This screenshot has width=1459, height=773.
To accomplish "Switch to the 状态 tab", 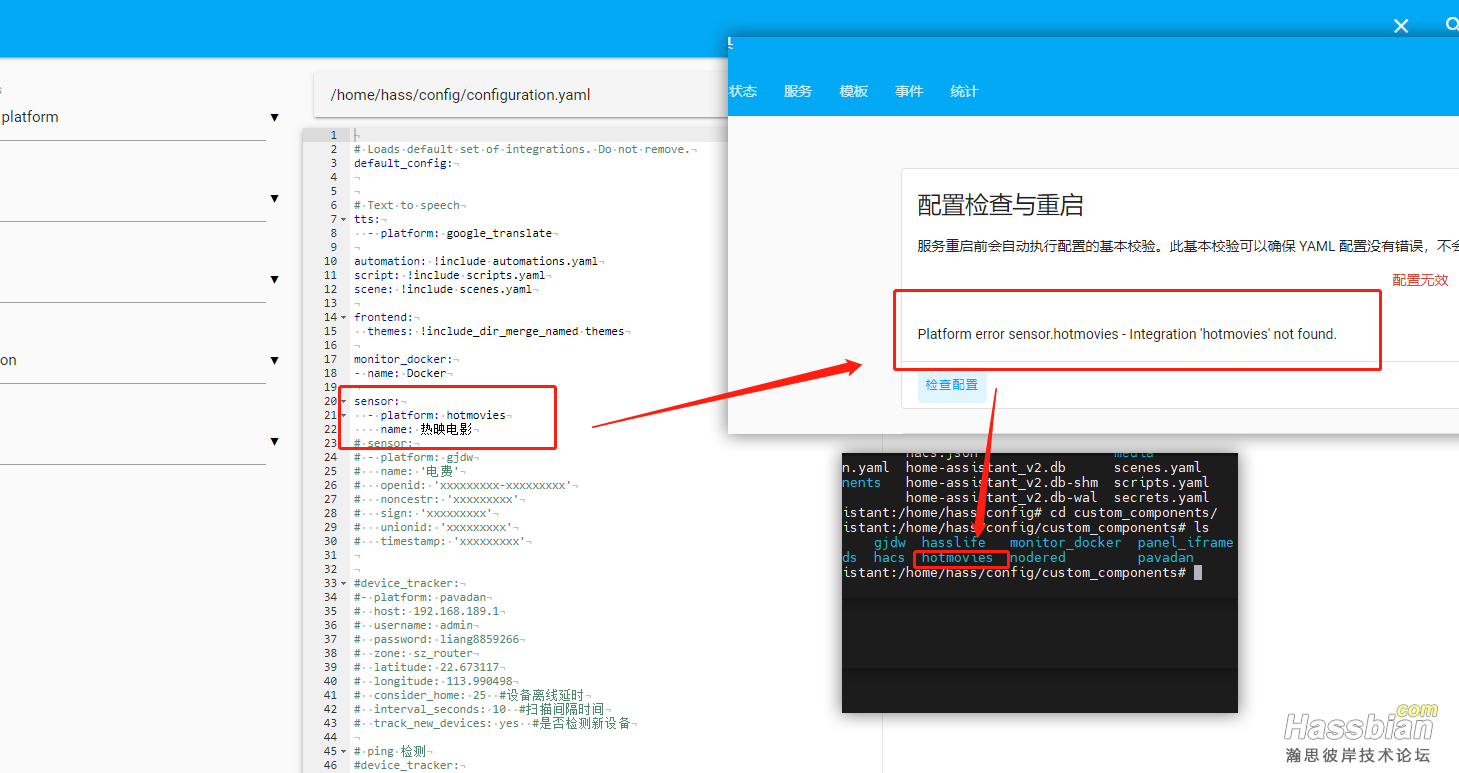I will tap(743, 91).
